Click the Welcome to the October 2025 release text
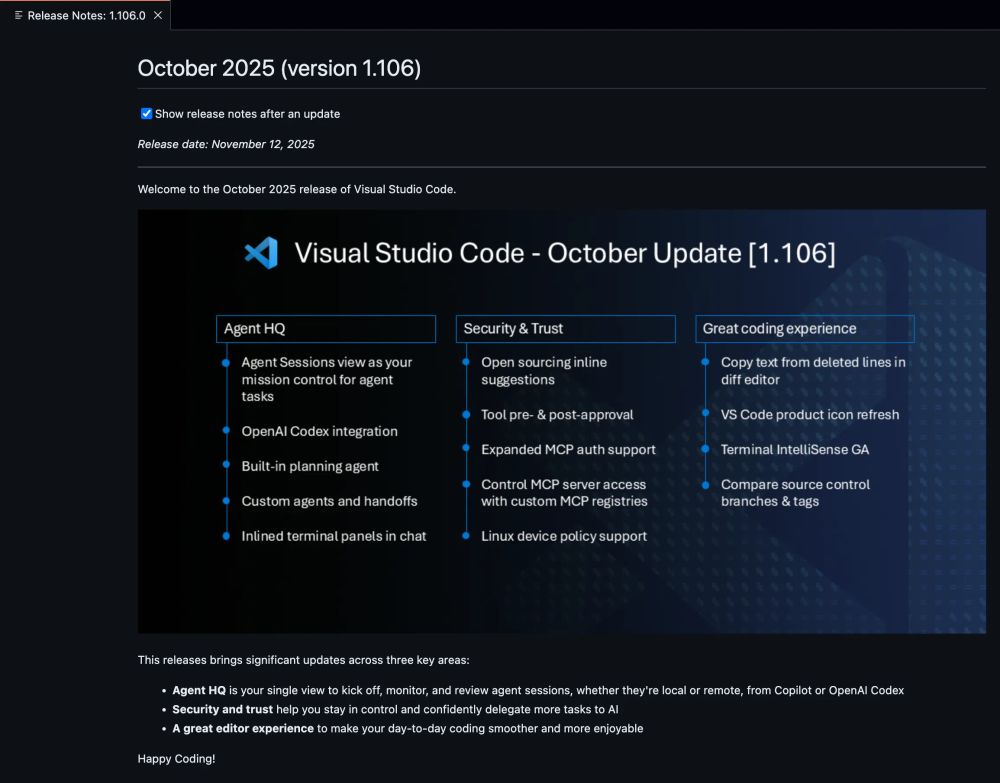The width and height of the screenshot is (1000, 783). click(297, 189)
